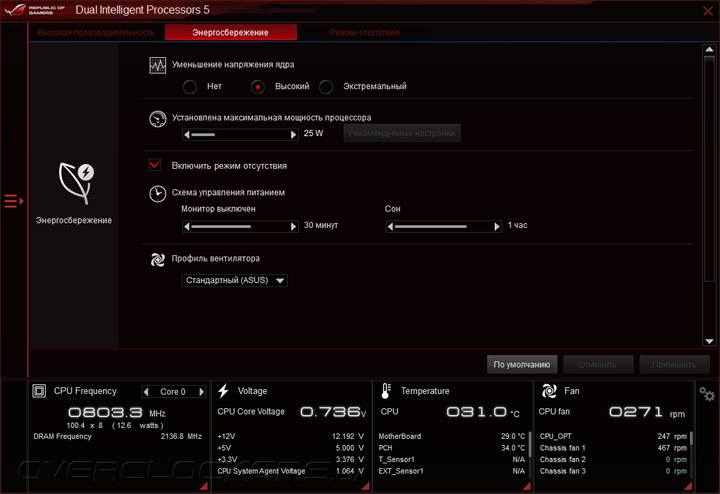The height and width of the screenshot is (494, 720).
Task: Increase the monitor off time
Action: tap(293, 226)
